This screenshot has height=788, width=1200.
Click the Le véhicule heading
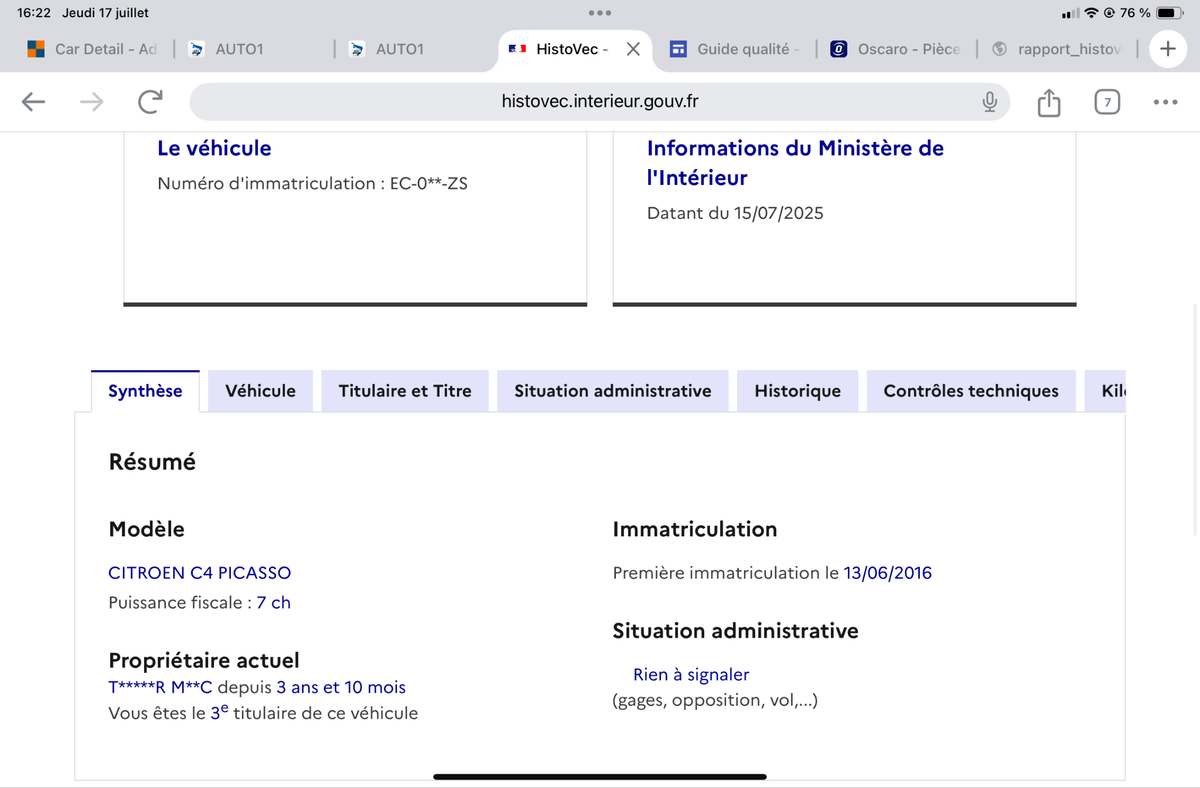[x=215, y=148]
